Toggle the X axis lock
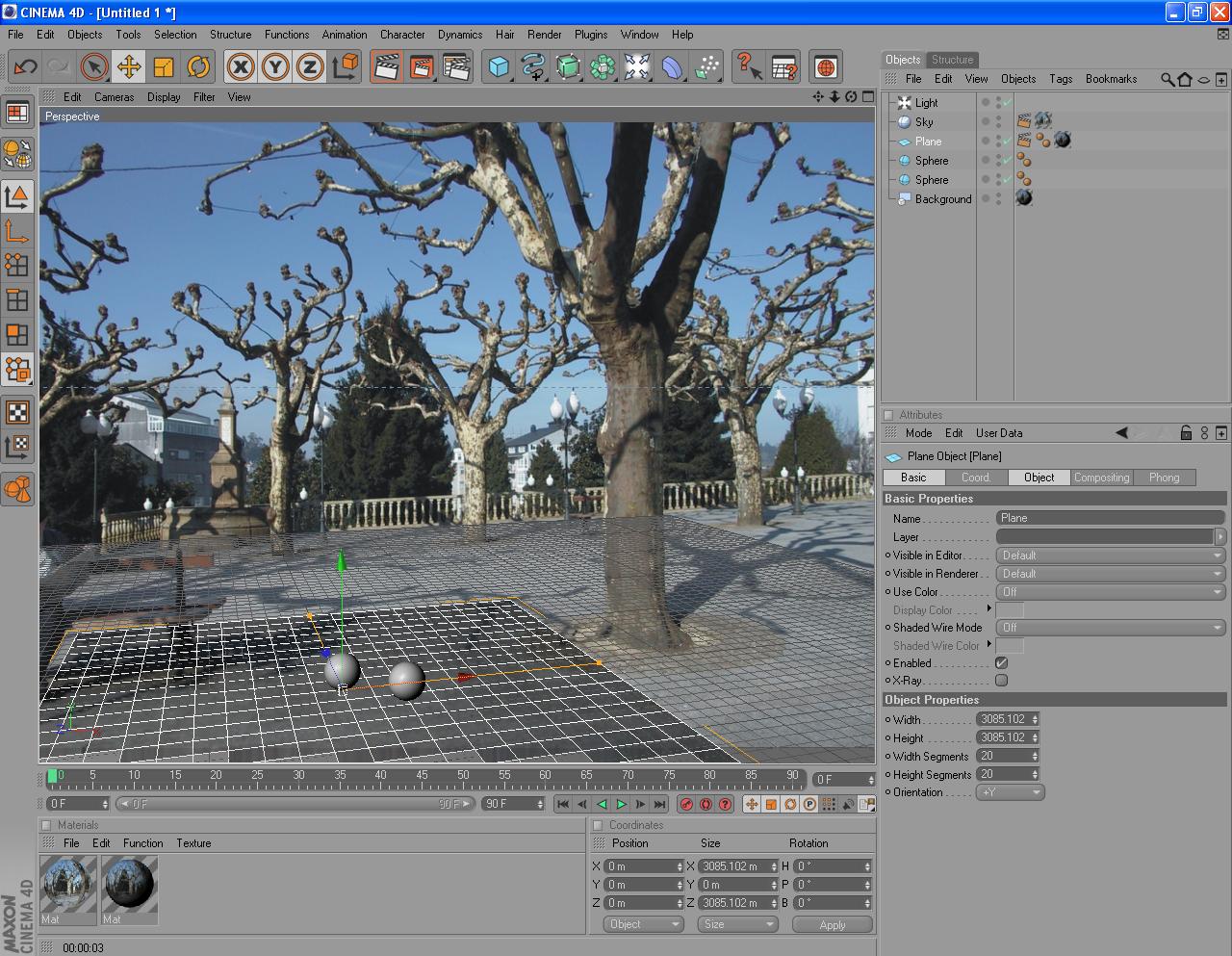 point(241,67)
